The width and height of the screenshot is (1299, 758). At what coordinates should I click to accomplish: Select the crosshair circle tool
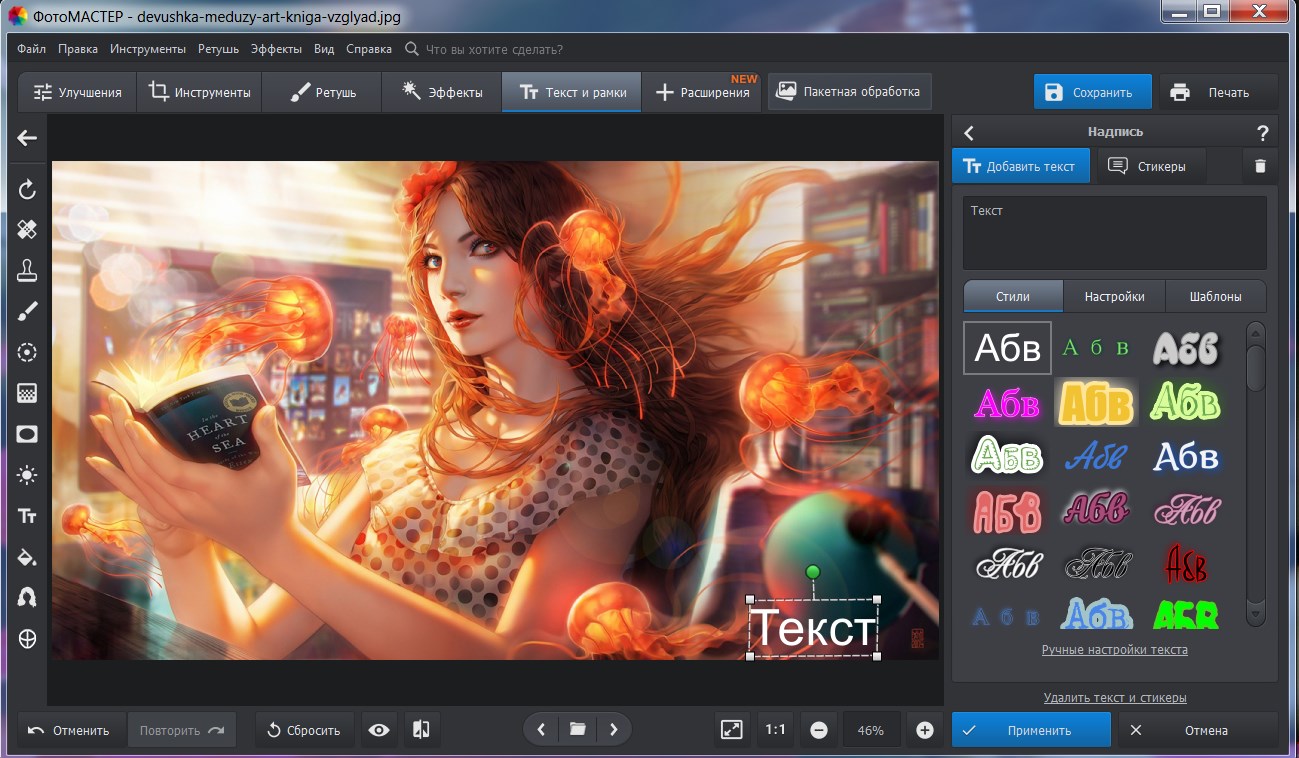tap(27, 638)
